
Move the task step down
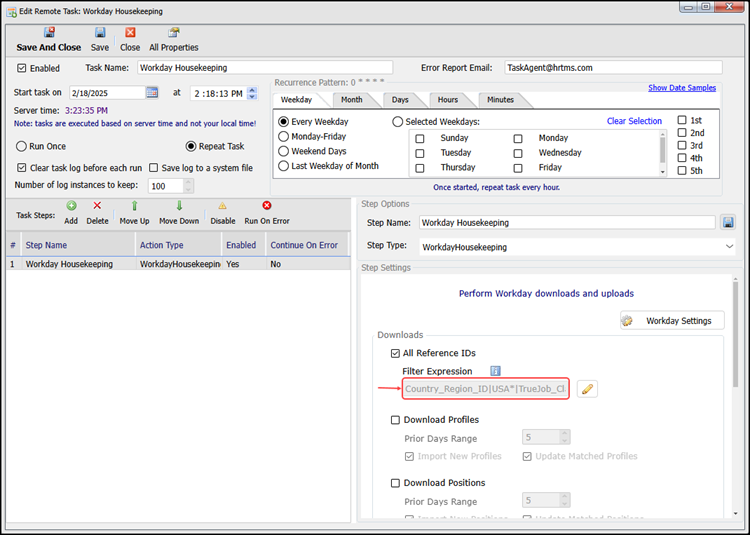(x=179, y=206)
